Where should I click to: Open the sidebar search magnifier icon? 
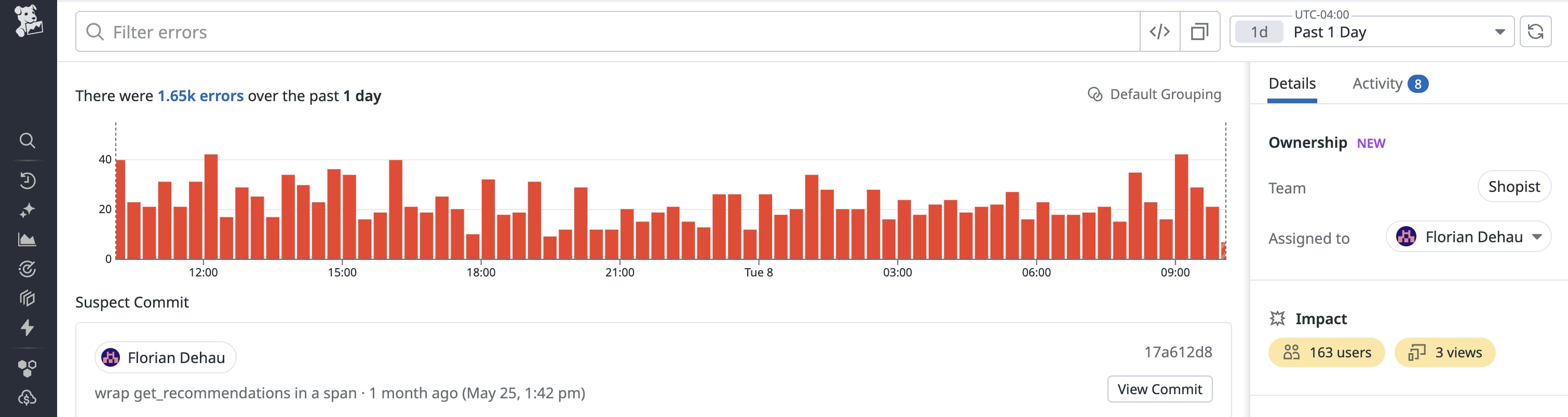pos(28,141)
